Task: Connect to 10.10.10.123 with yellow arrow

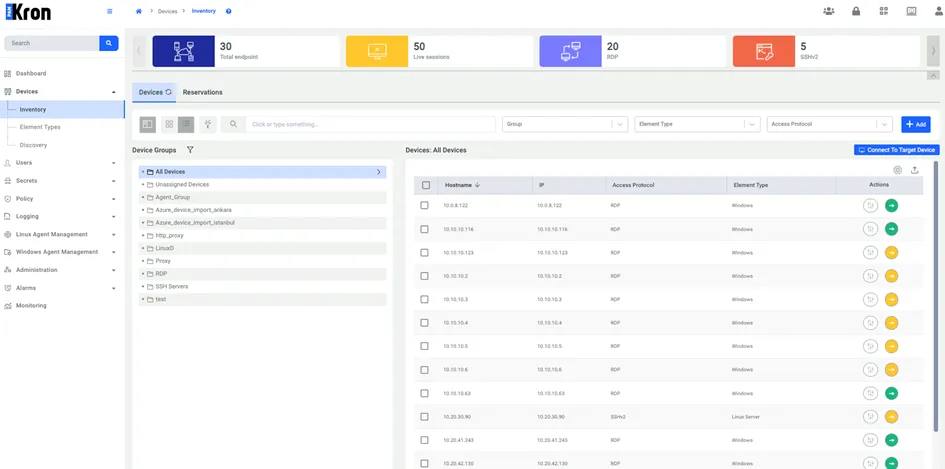Action: tap(891, 253)
